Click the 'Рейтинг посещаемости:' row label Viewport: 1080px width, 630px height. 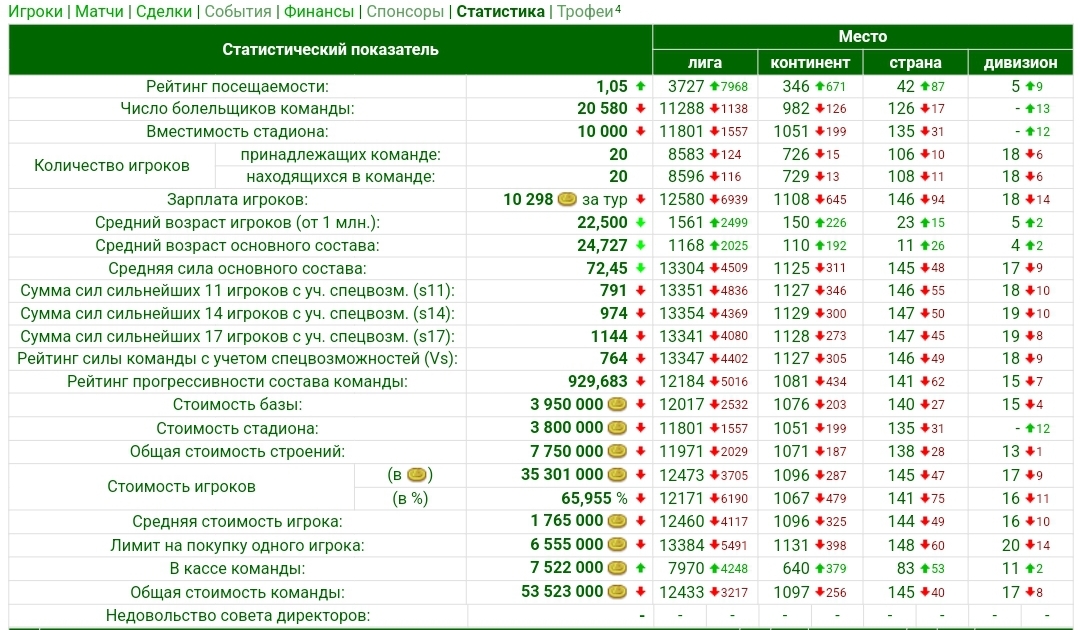click(237, 86)
